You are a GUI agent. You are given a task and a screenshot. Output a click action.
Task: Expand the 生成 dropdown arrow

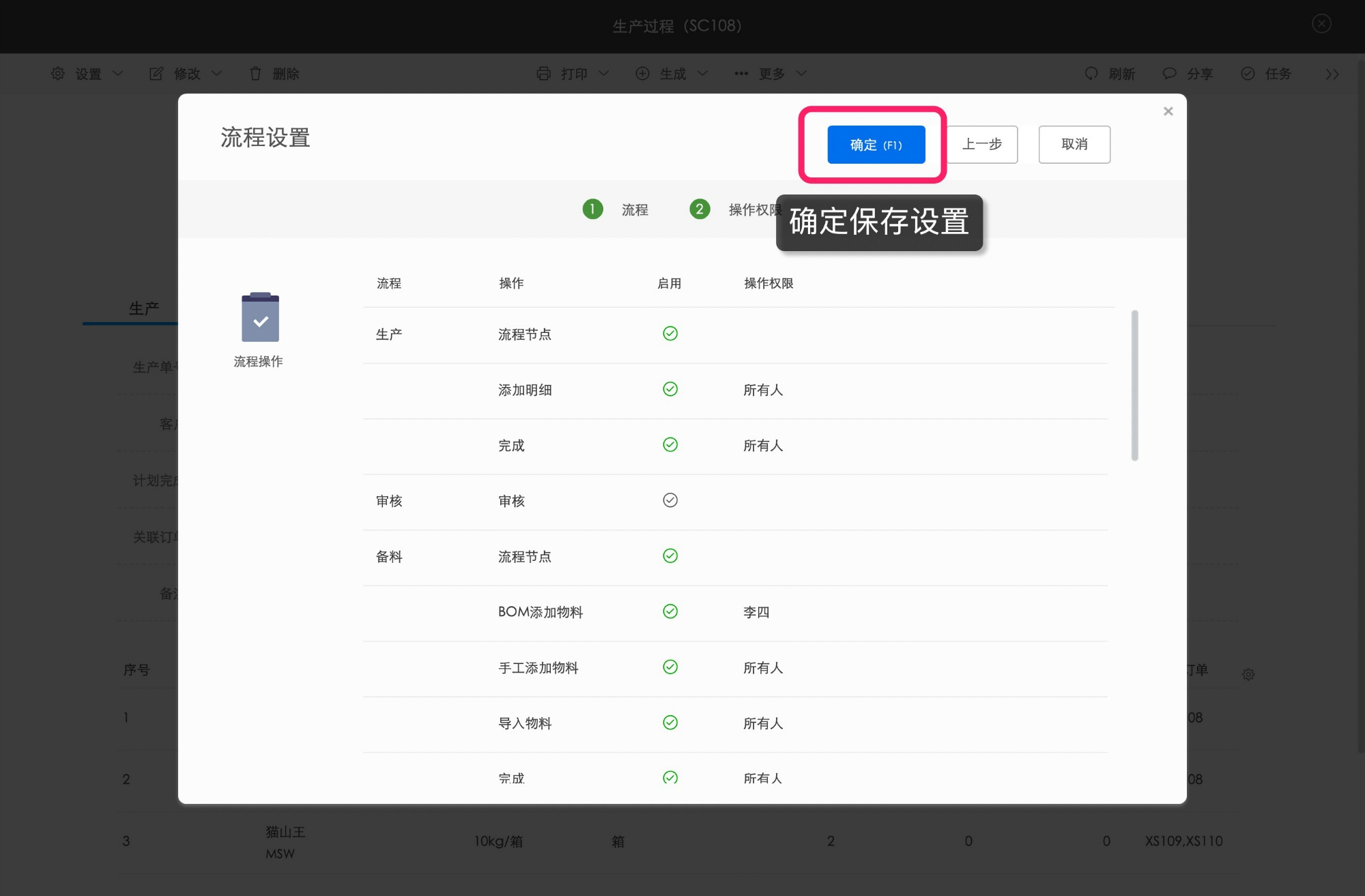pyautogui.click(x=703, y=74)
